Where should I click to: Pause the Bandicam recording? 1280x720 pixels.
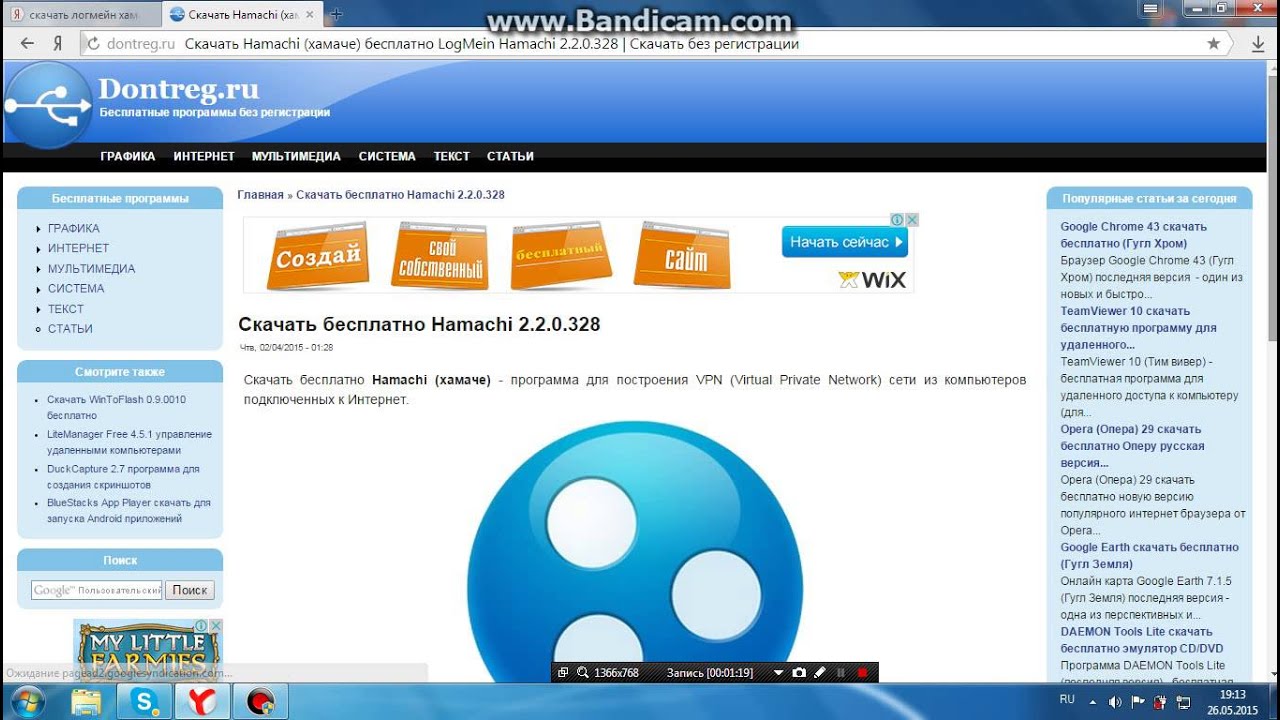click(841, 673)
